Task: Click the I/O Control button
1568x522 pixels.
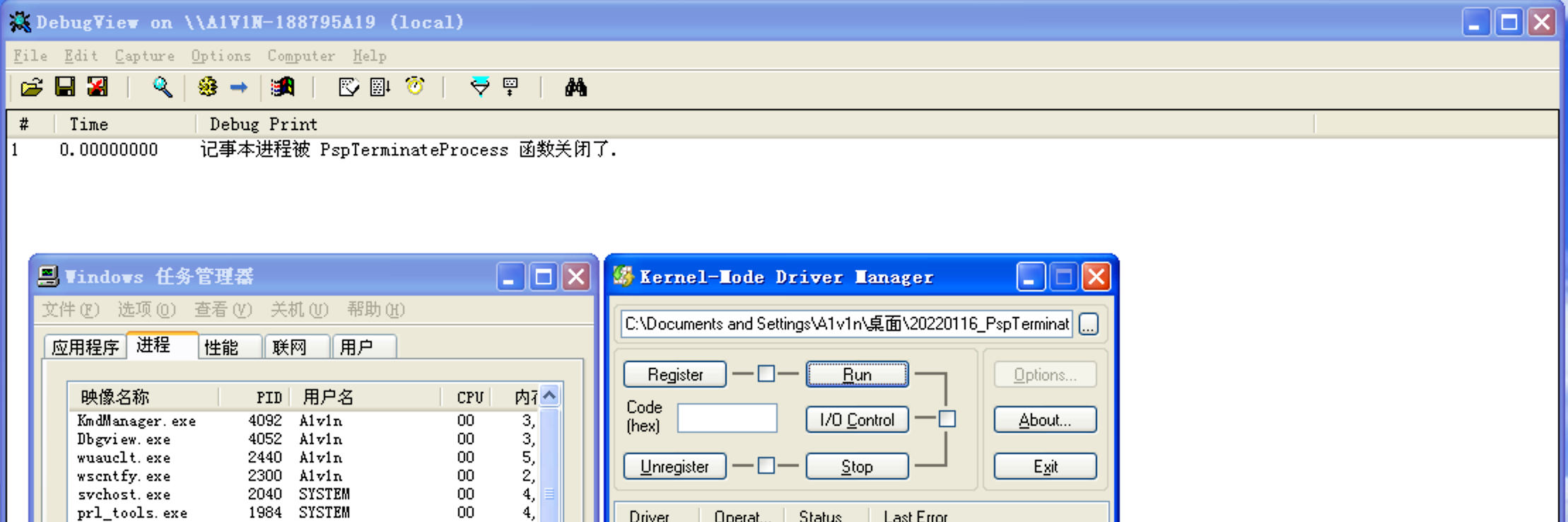Action: coord(858,419)
